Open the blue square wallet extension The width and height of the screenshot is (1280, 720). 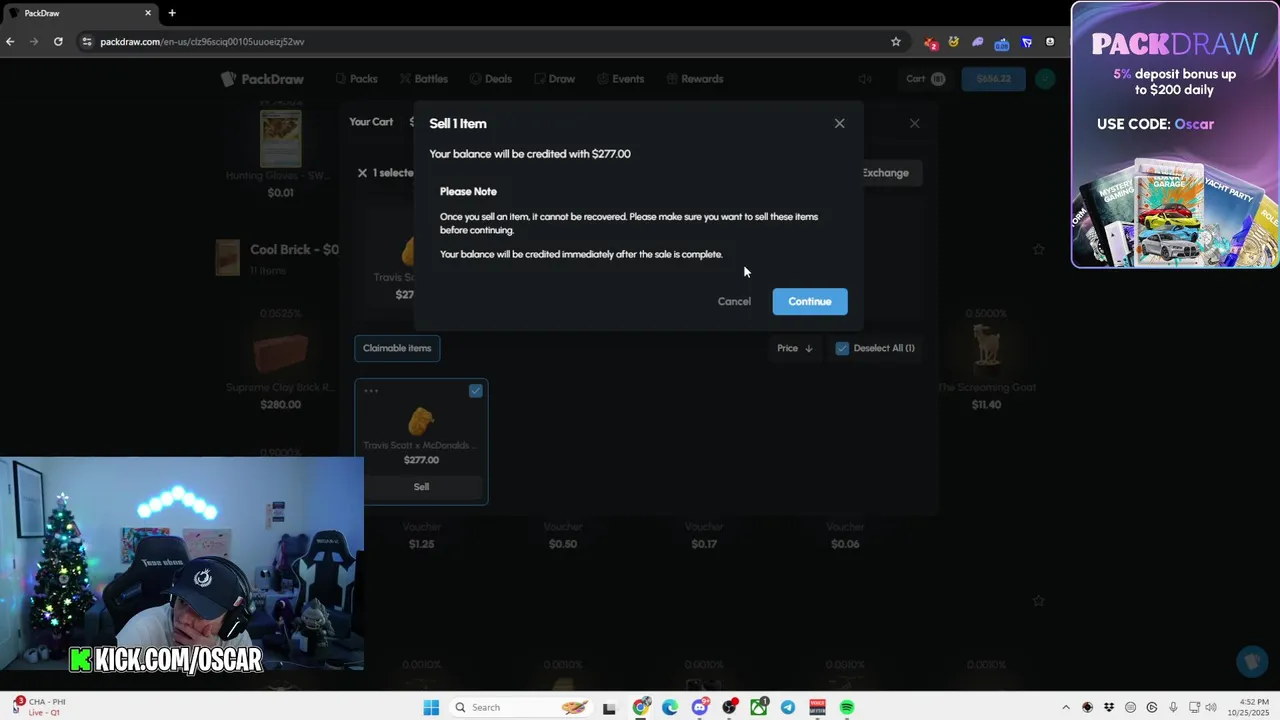[1026, 42]
